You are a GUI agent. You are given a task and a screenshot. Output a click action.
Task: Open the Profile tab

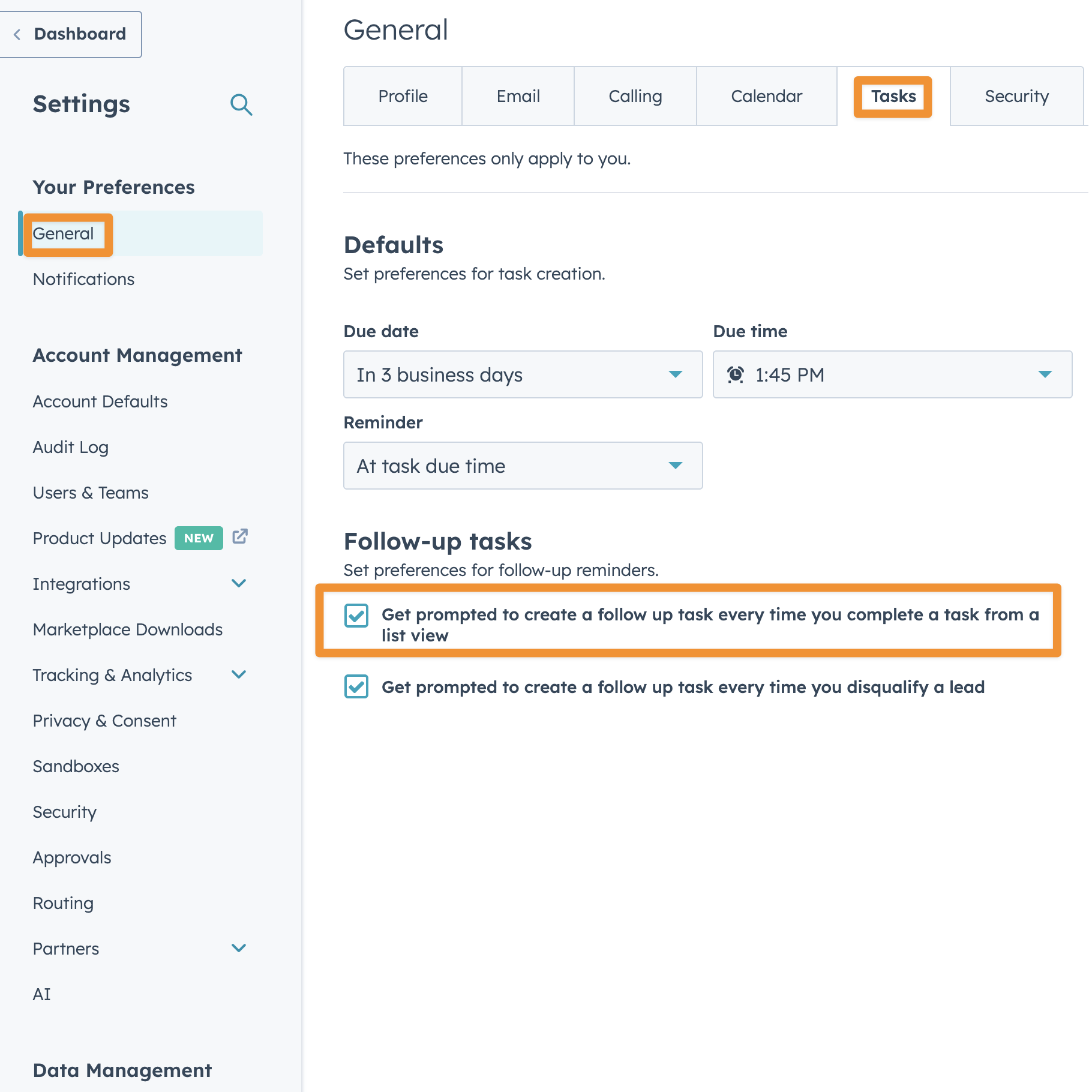click(x=403, y=97)
